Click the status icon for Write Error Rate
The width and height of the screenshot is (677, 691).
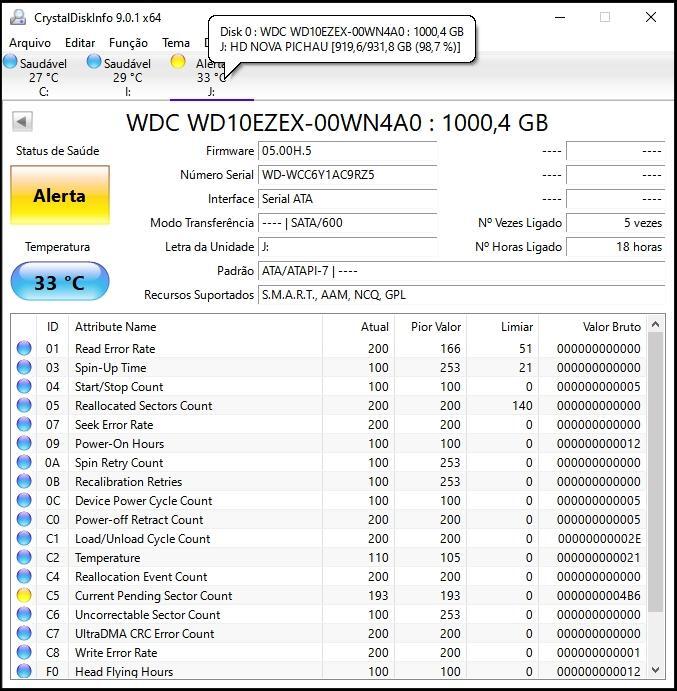coord(24,652)
